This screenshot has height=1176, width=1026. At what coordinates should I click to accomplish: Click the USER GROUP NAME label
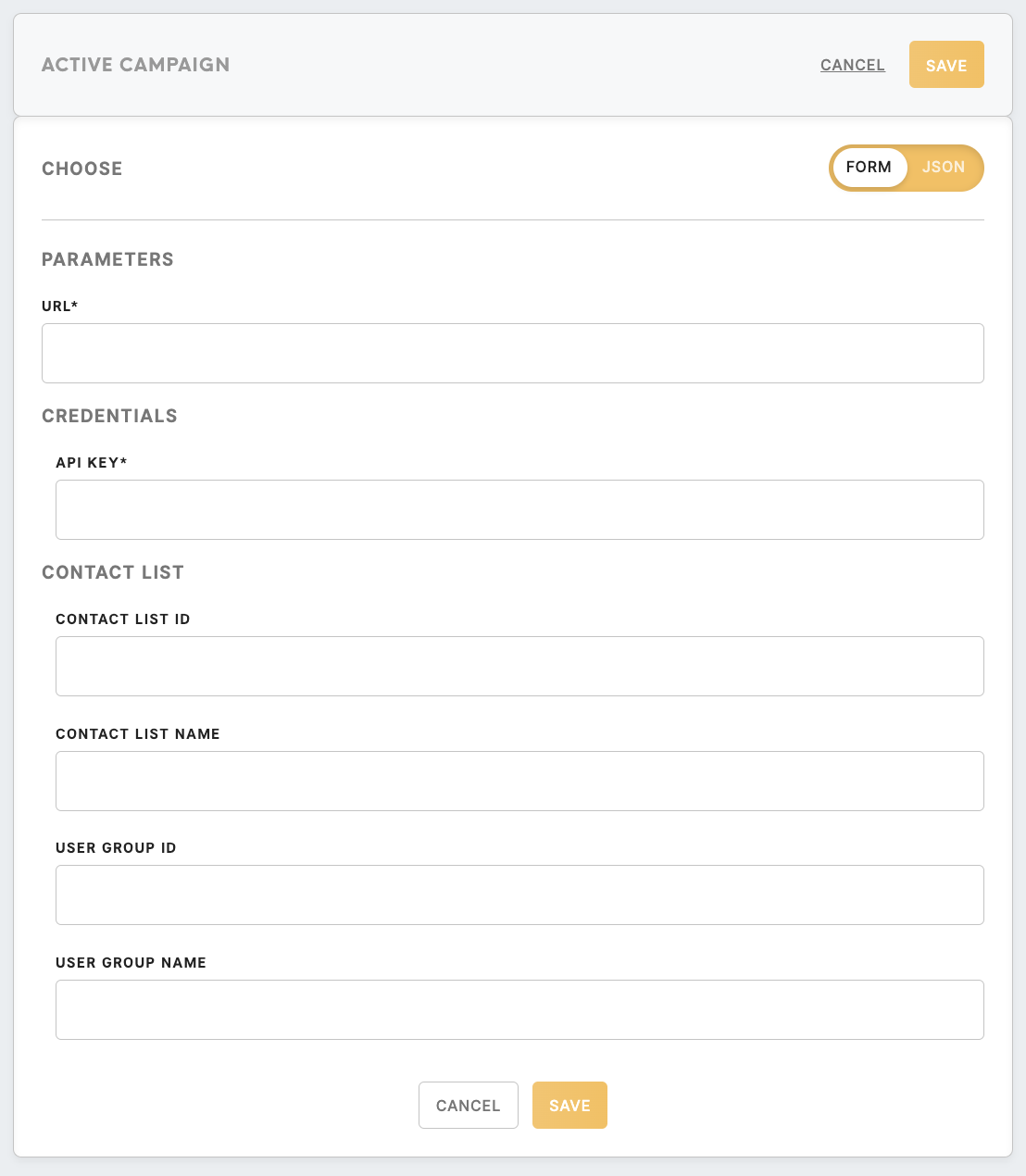tap(131, 963)
